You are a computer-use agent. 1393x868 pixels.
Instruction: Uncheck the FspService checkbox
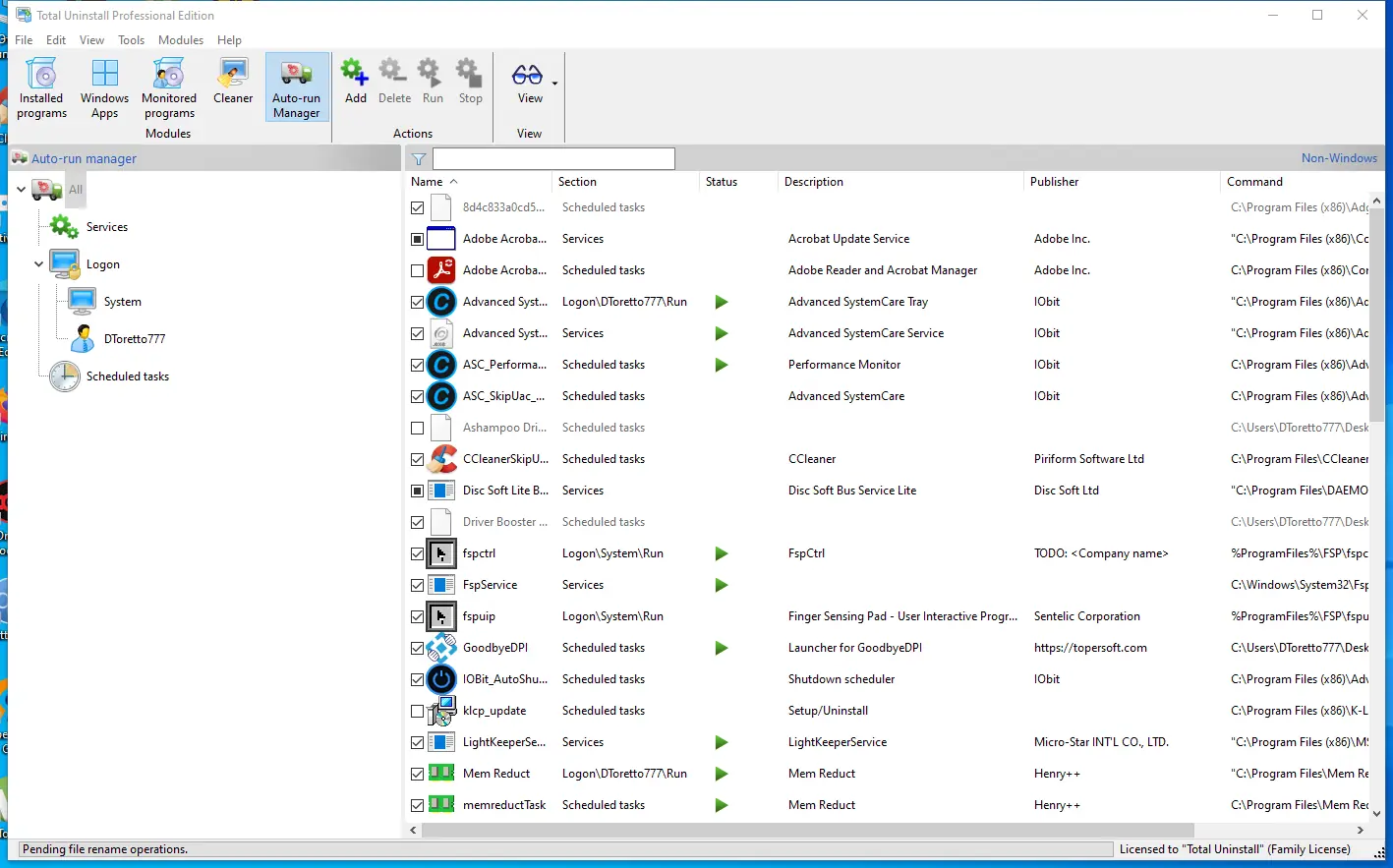coord(418,585)
